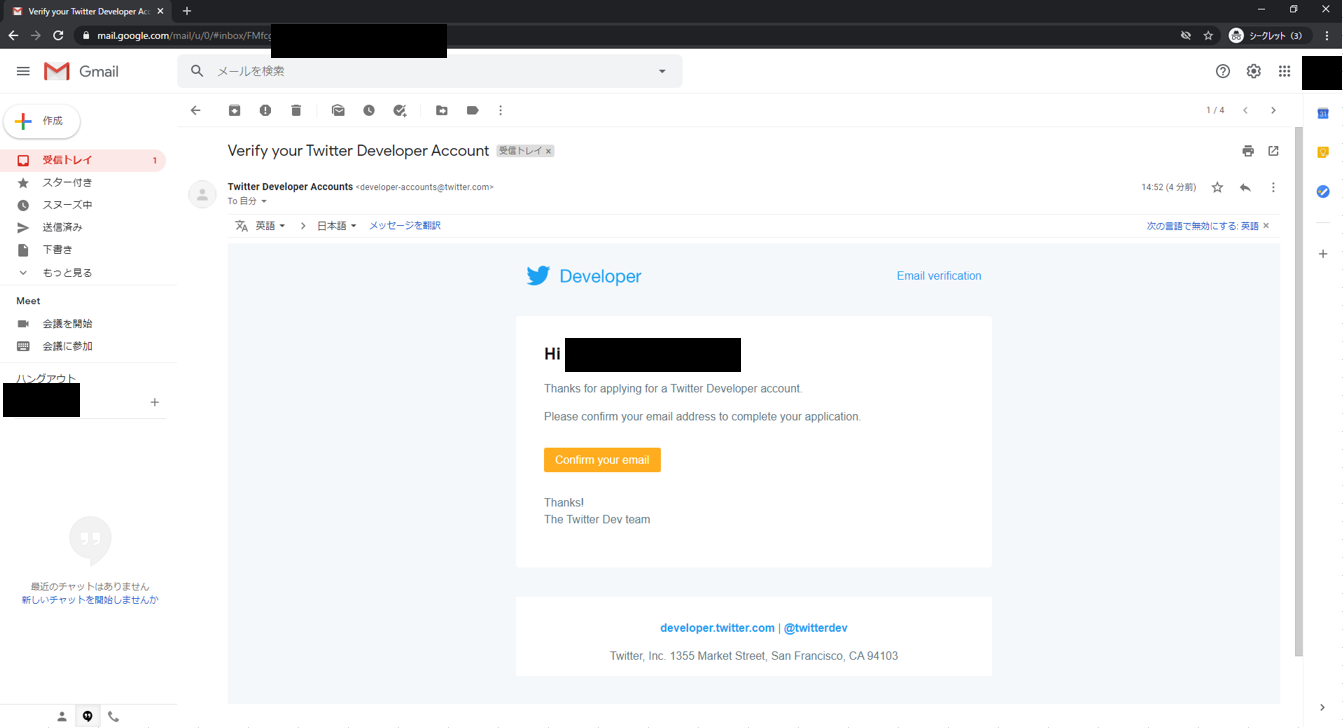Open the Gmail main menu hamburger icon

click(23, 71)
